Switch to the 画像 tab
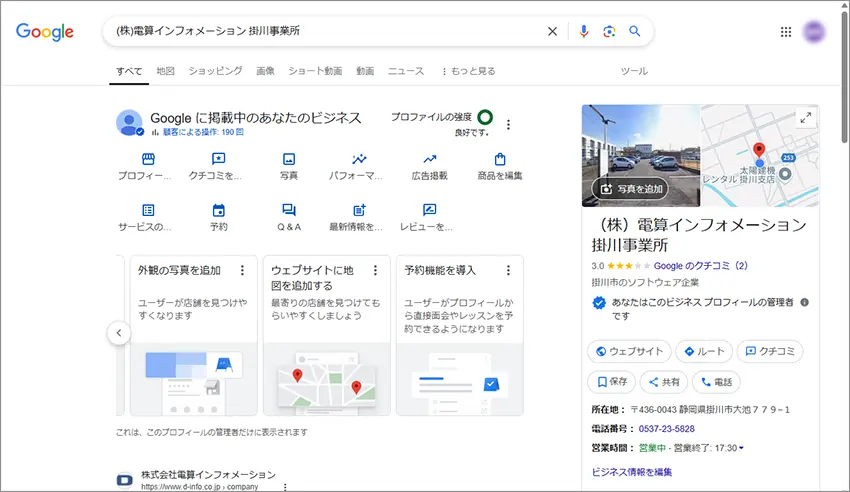 [265, 71]
